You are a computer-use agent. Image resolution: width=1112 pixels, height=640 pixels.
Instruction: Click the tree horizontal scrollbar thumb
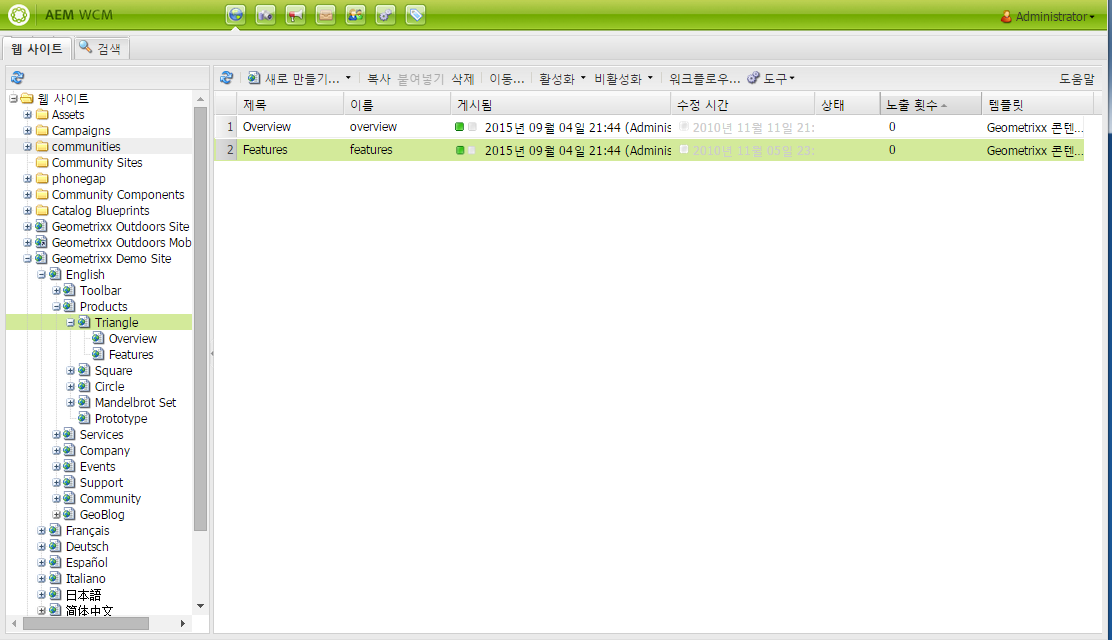[x=86, y=623]
